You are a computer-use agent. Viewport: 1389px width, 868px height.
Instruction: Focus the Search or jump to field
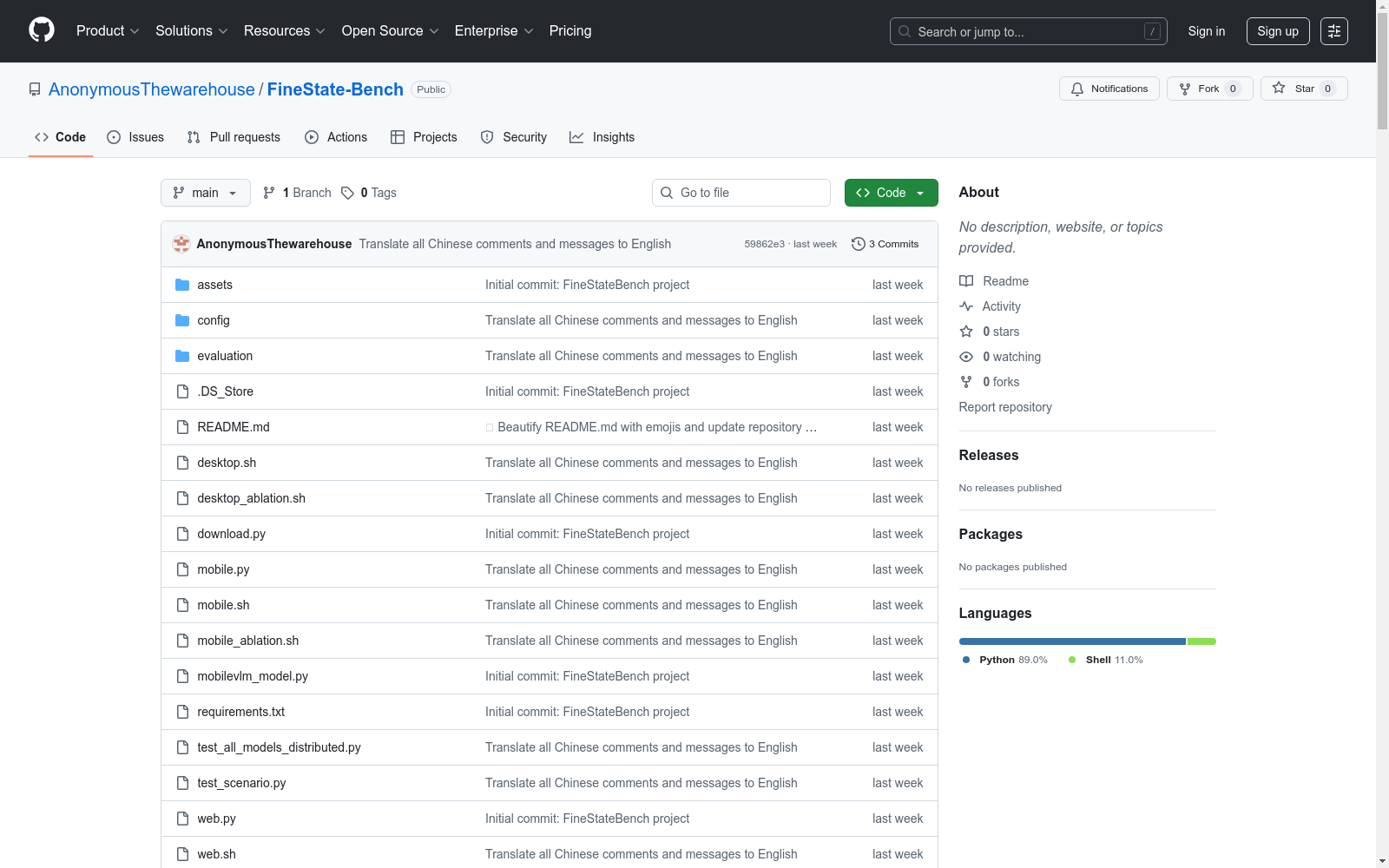point(1029,31)
